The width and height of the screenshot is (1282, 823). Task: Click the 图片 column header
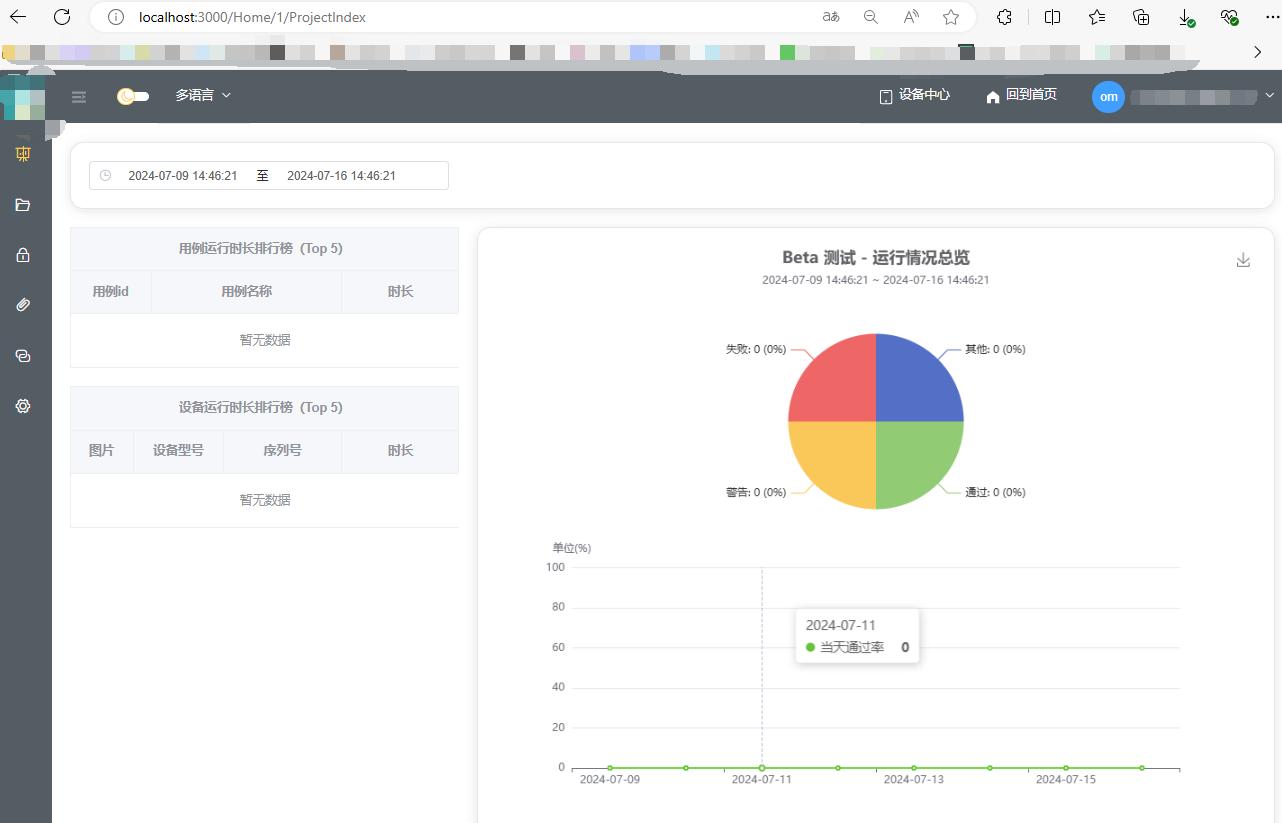102,451
